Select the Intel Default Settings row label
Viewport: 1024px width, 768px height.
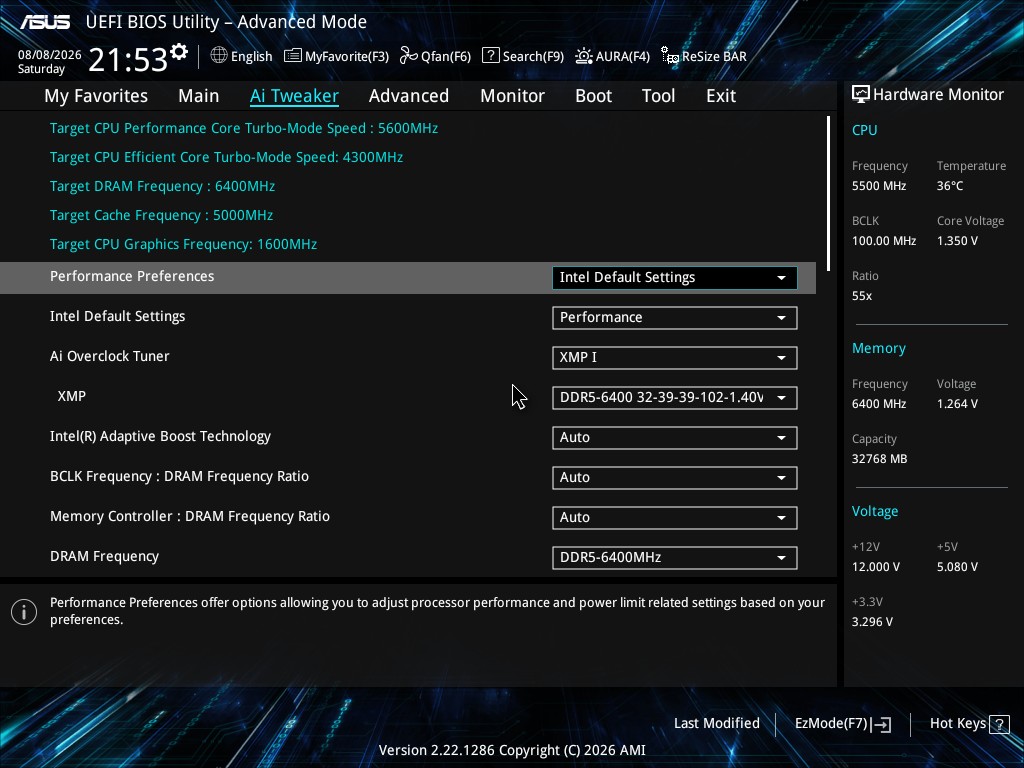click(118, 316)
